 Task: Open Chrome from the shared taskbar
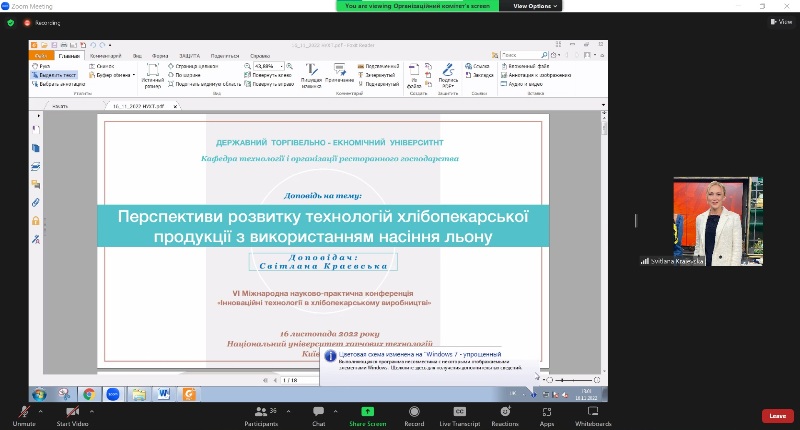point(89,394)
